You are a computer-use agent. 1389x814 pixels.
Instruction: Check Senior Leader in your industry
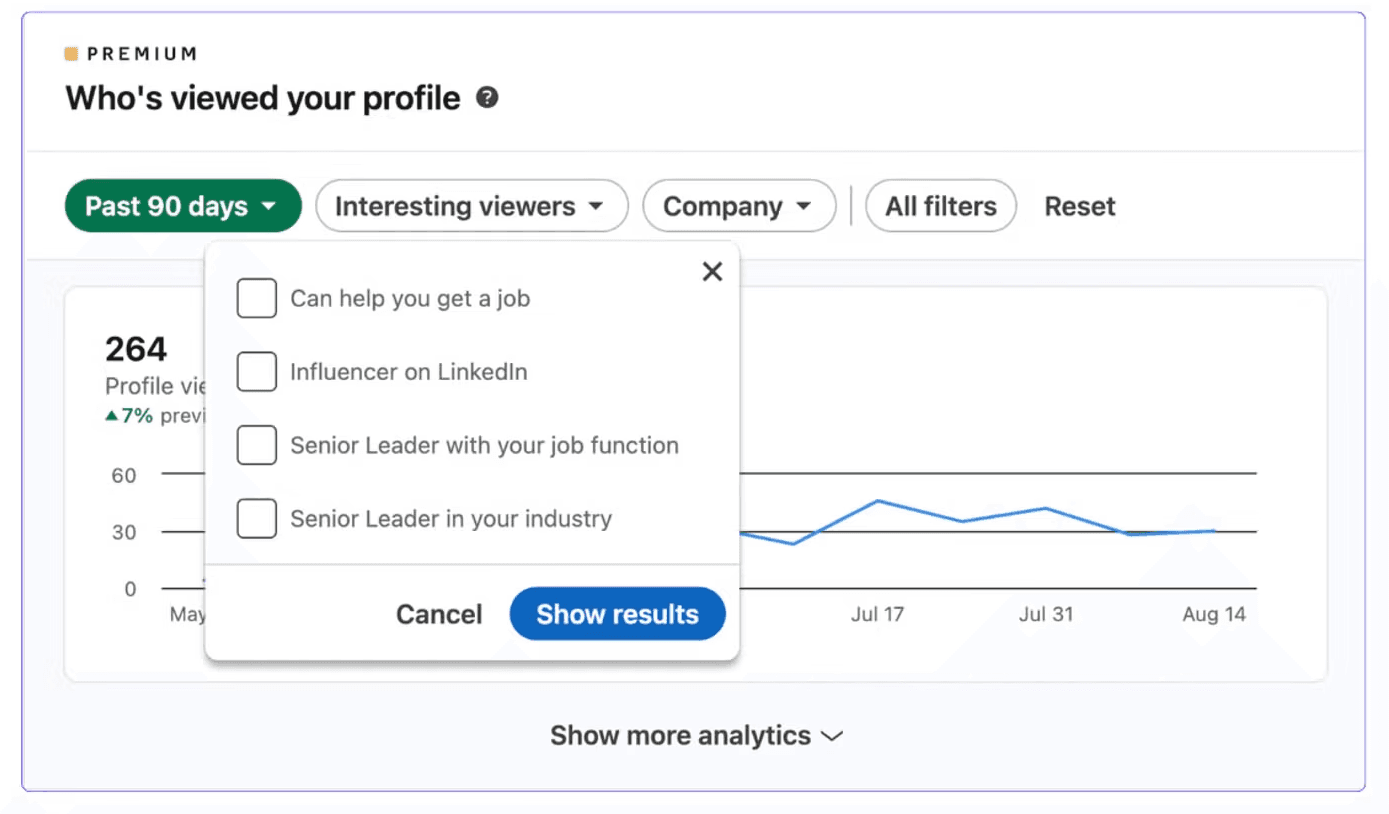tap(257, 519)
